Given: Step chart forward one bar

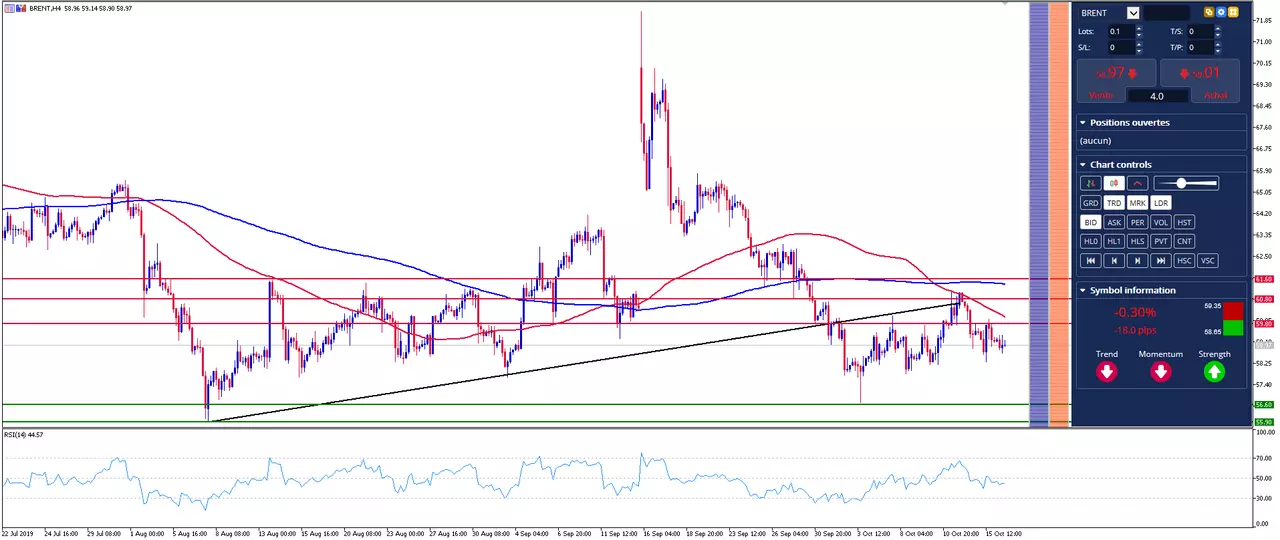Looking at the screenshot, I should tap(1137, 260).
